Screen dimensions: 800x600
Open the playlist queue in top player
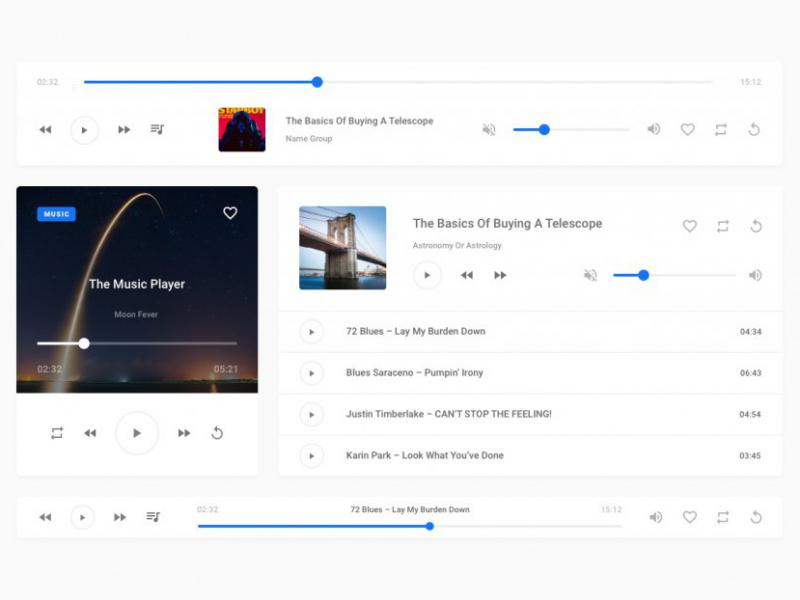pos(157,129)
